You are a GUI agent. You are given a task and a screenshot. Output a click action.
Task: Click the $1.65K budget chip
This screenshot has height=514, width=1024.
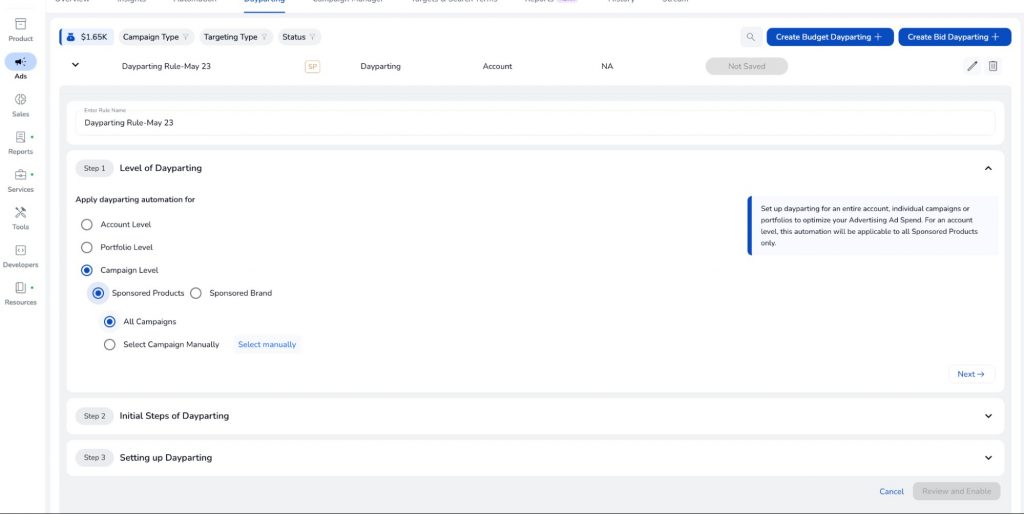coord(88,37)
